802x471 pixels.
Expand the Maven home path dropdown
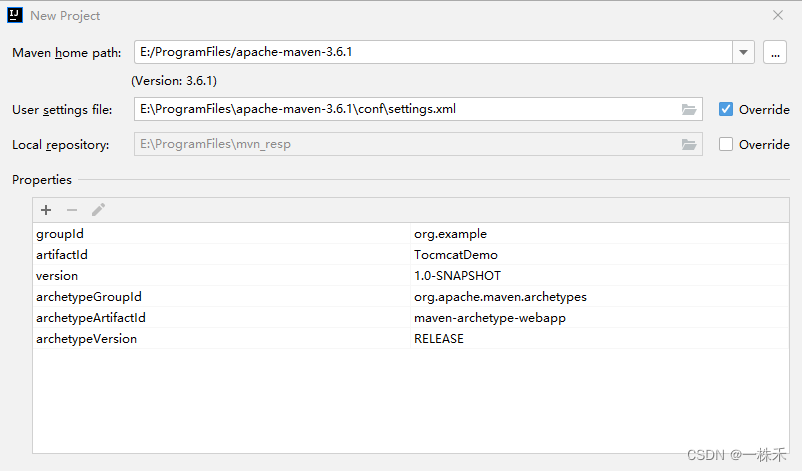pos(744,52)
